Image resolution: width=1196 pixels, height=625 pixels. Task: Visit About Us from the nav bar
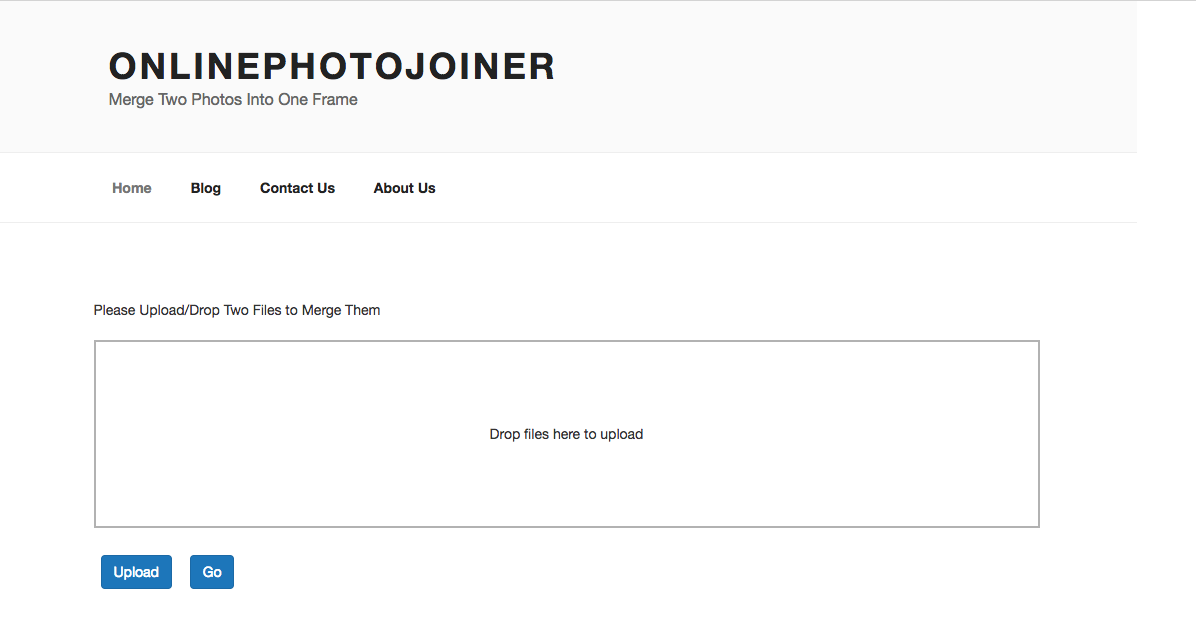point(404,188)
